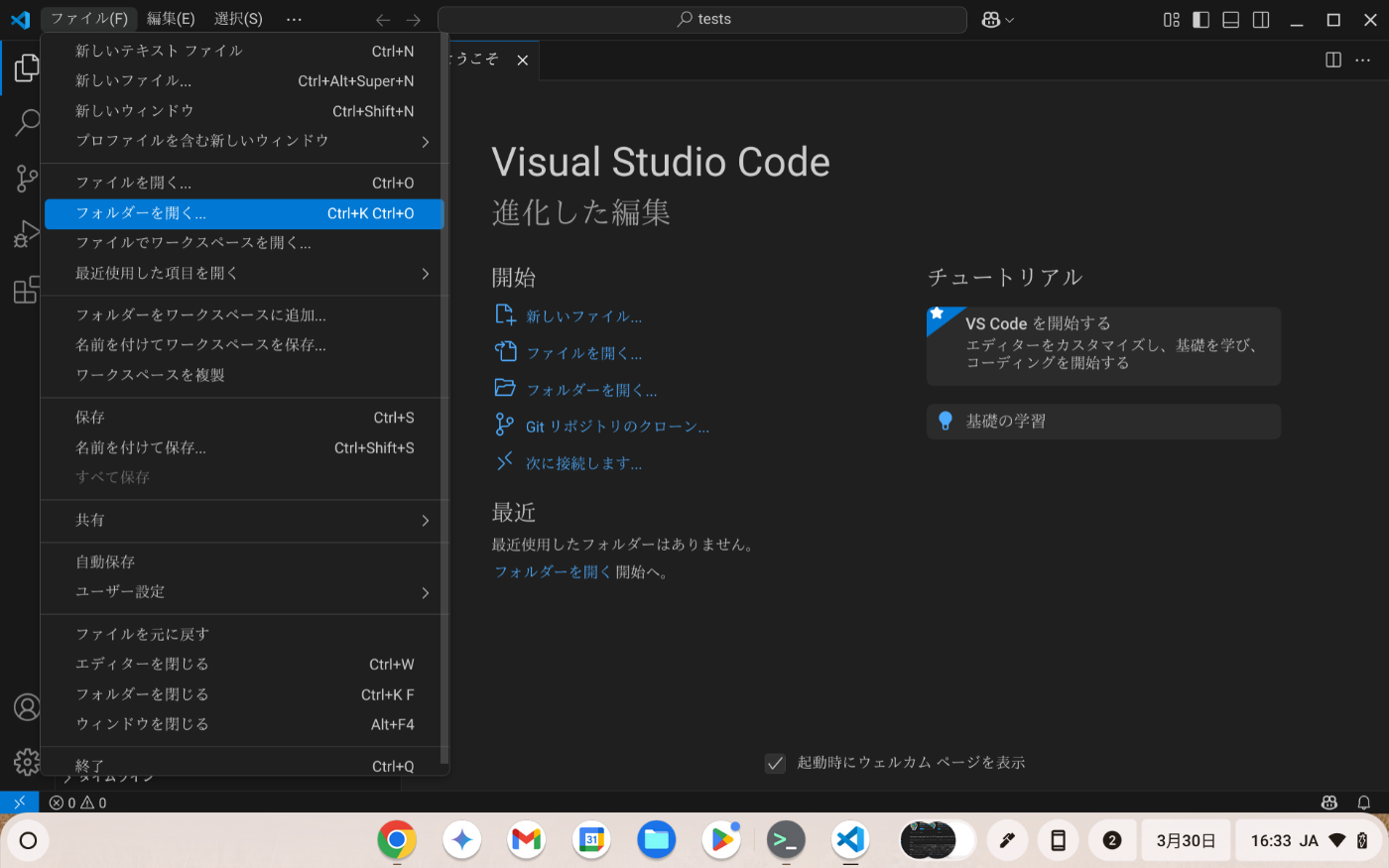1389x868 pixels.
Task: Select 新しいウィンドウ menu item
Action: click(x=244, y=111)
